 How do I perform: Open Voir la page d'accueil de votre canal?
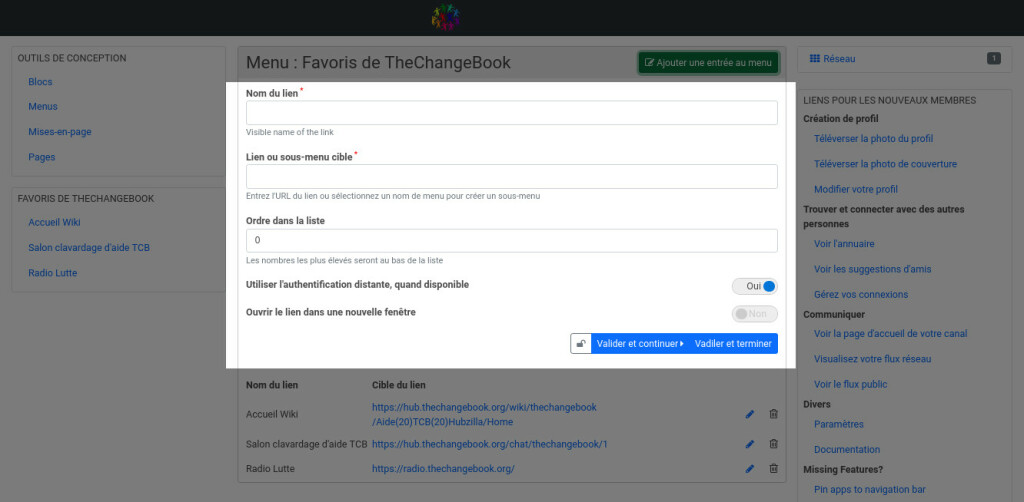pyautogui.click(x=890, y=334)
